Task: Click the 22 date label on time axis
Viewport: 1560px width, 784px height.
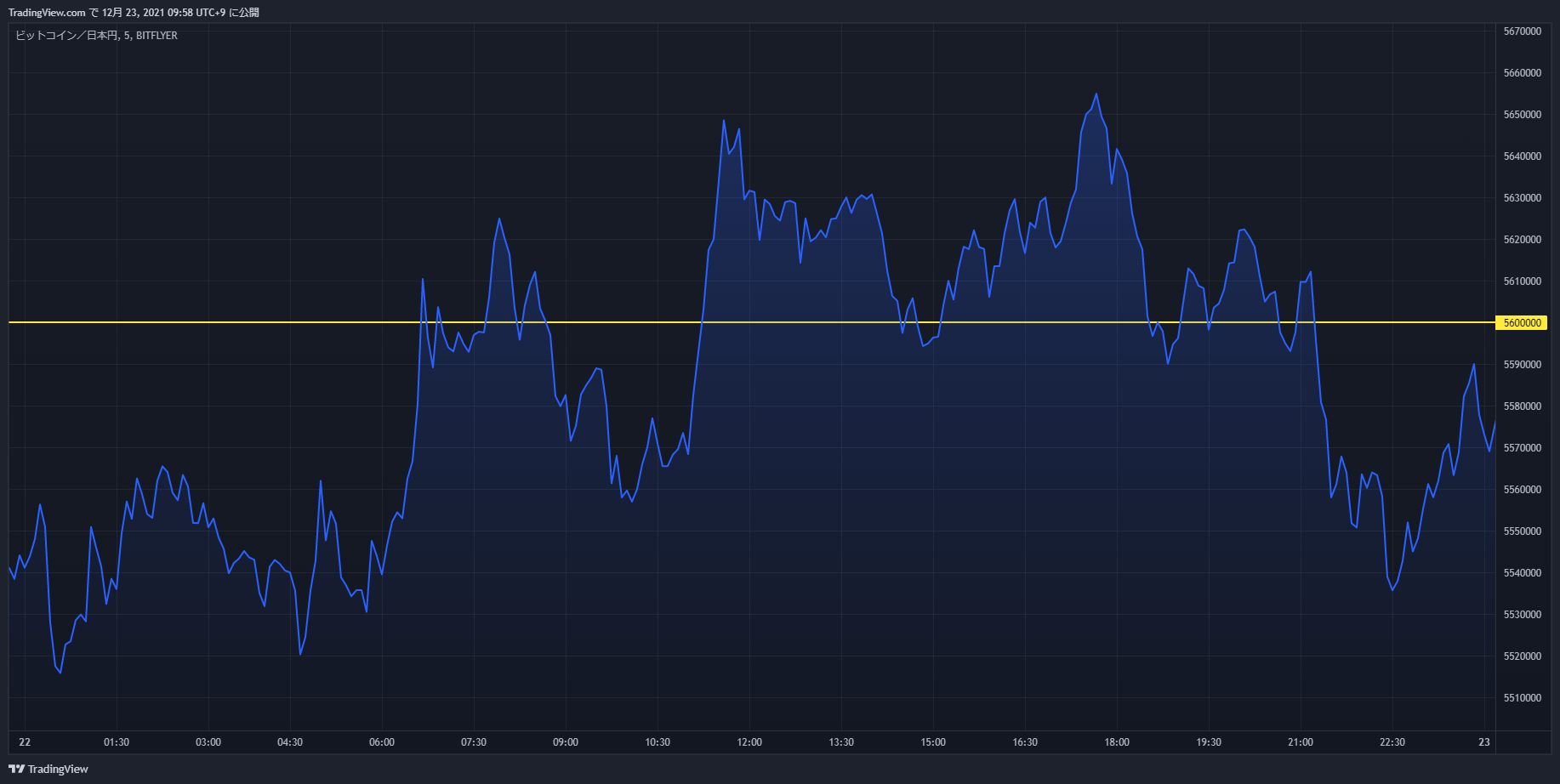Action: (x=25, y=742)
